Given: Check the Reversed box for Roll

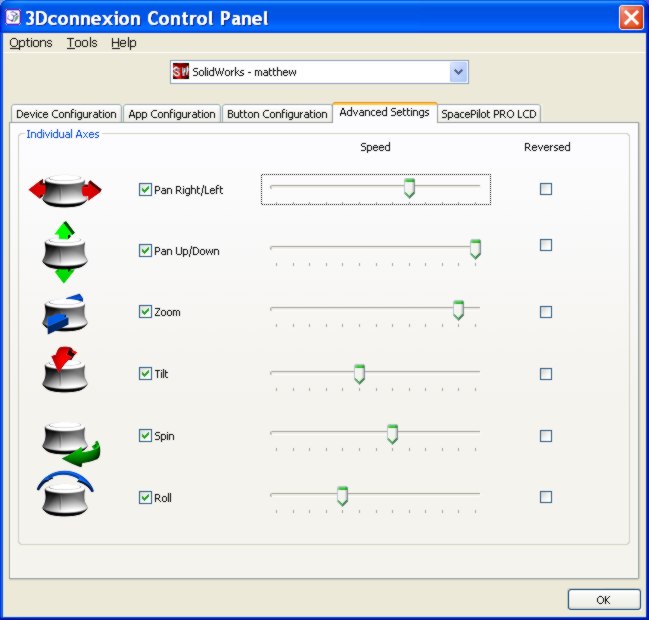Looking at the screenshot, I should point(546,497).
